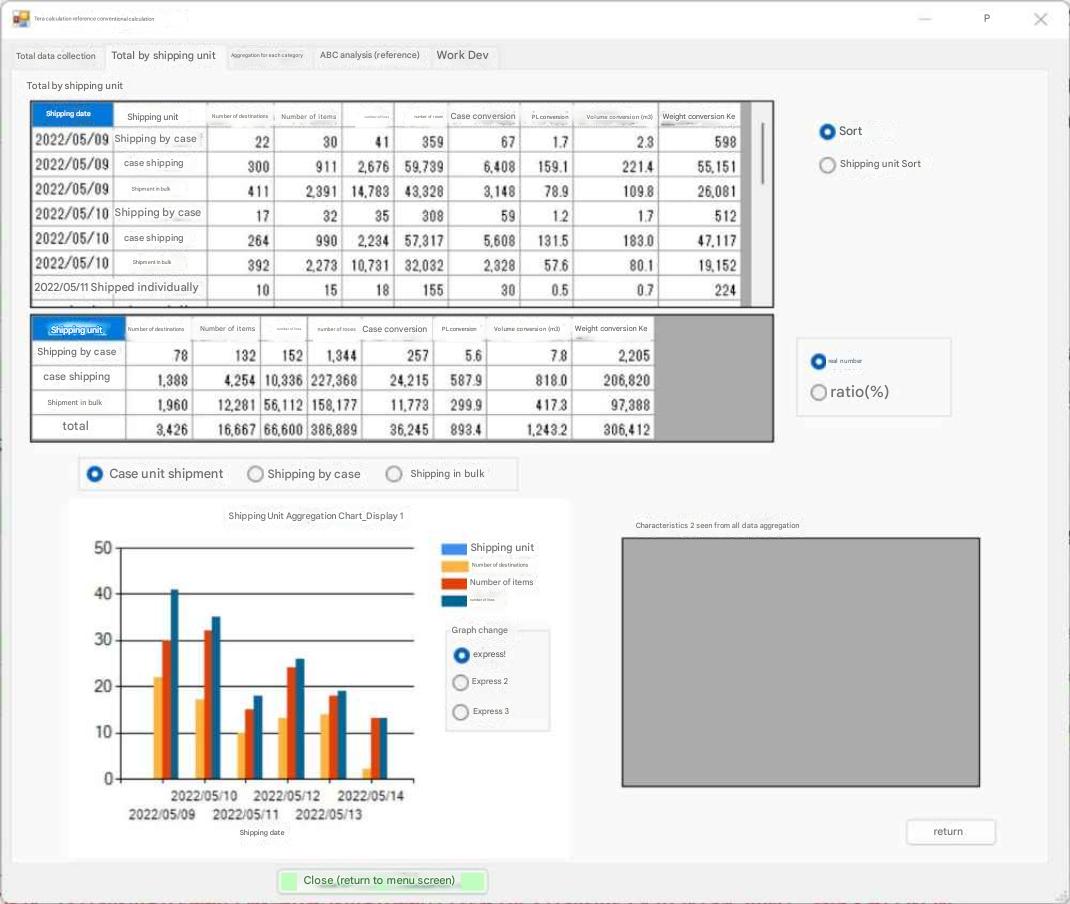This screenshot has height=904, width=1070.
Task: Open the Work Dev tab
Action: [x=462, y=56]
